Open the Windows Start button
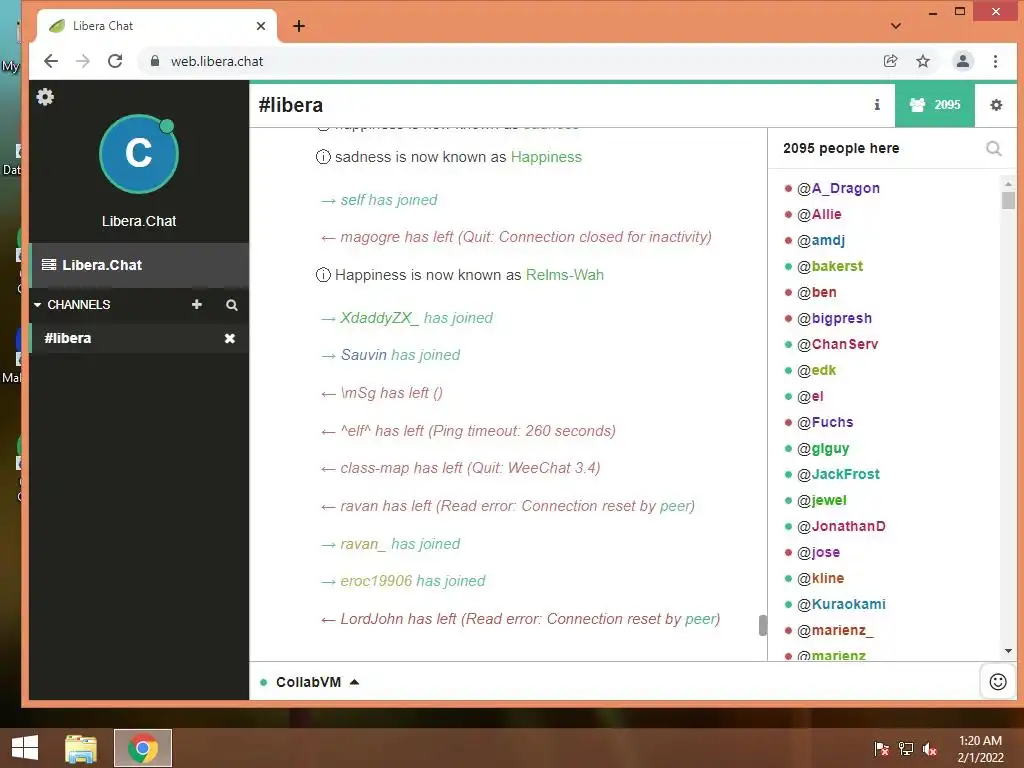The height and width of the screenshot is (768, 1024). (x=25, y=748)
